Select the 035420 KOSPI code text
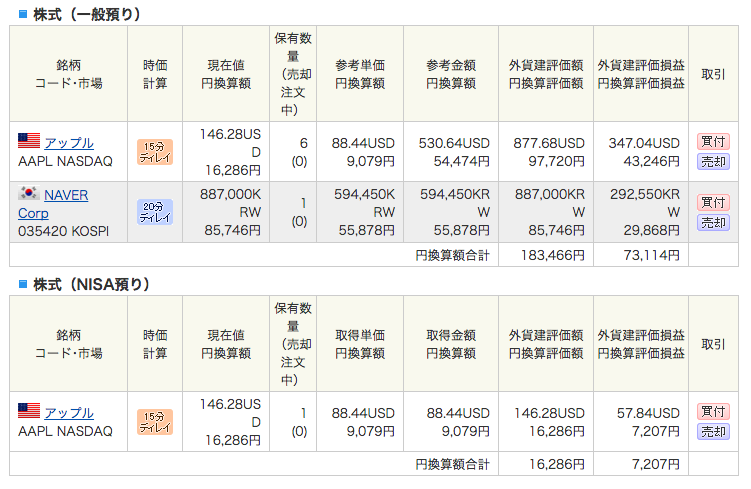751x489 pixels. [x=64, y=231]
